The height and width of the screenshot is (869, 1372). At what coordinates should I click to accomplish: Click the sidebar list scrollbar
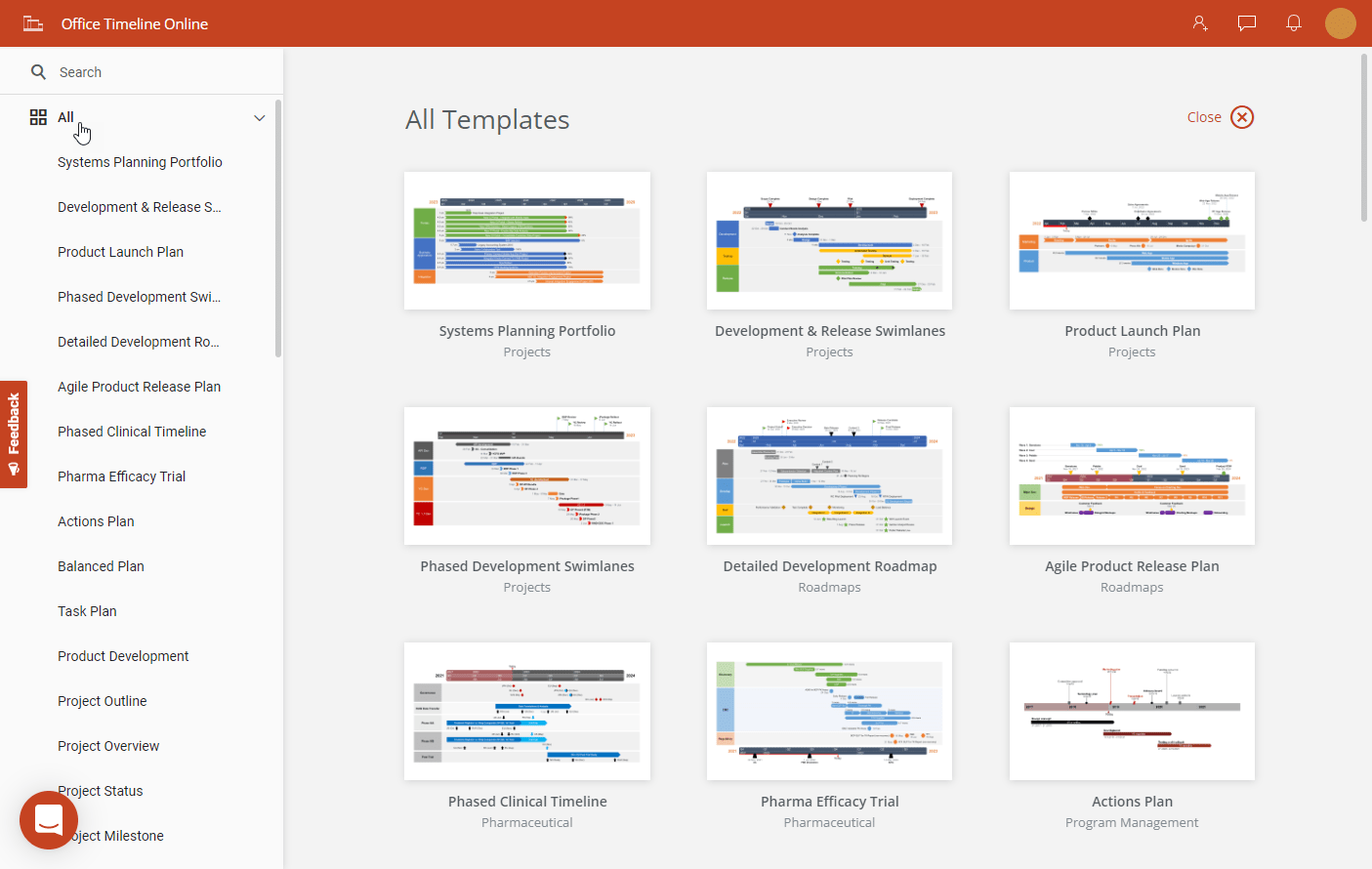click(278, 228)
